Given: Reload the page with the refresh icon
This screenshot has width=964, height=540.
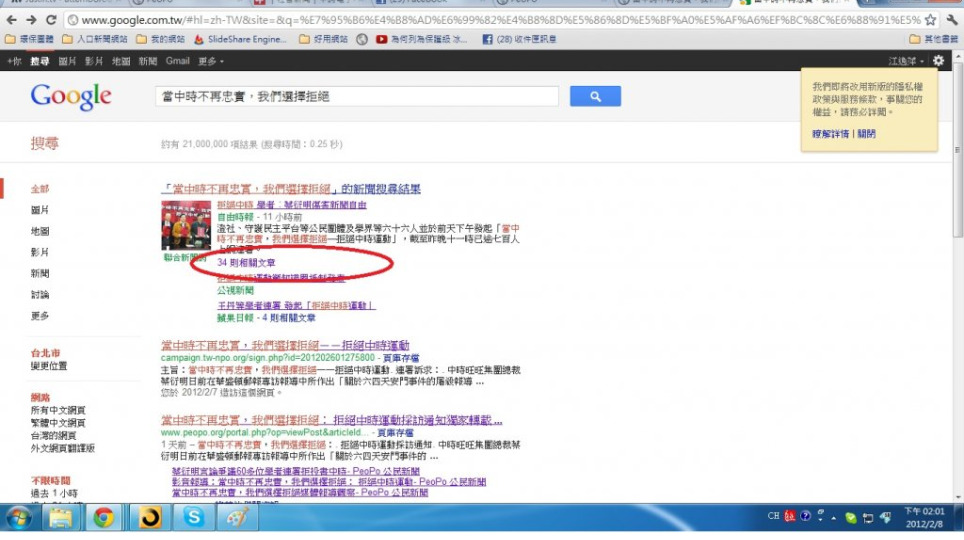Looking at the screenshot, I should 51,20.
